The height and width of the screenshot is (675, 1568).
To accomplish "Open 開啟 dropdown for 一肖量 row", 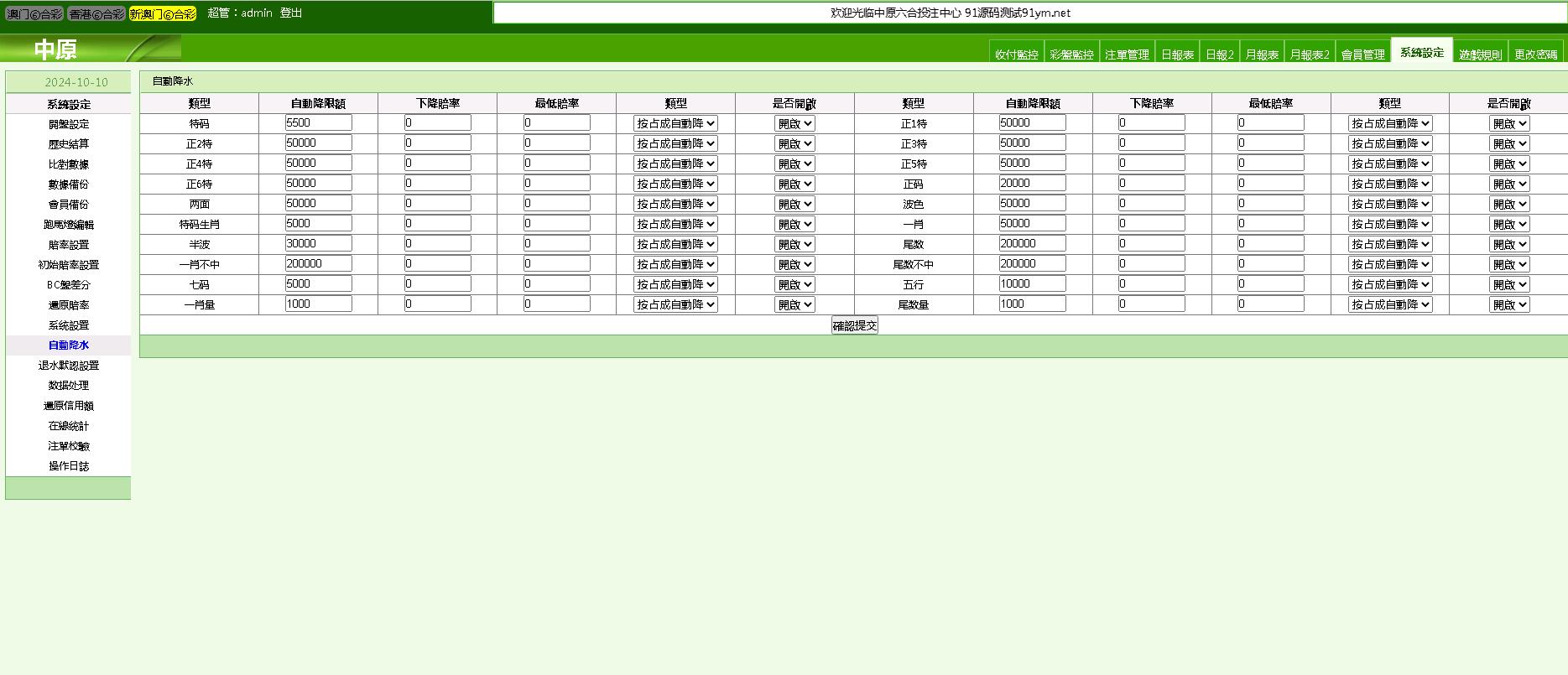I will (x=794, y=304).
